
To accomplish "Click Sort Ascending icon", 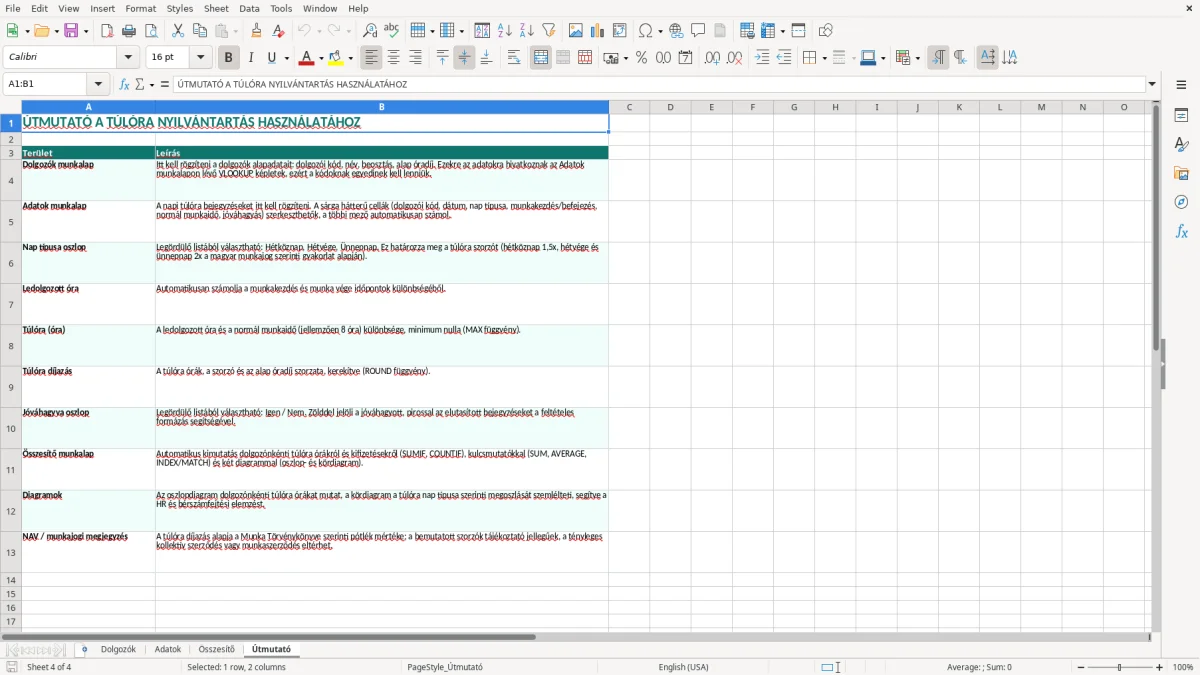I will pos(505,31).
